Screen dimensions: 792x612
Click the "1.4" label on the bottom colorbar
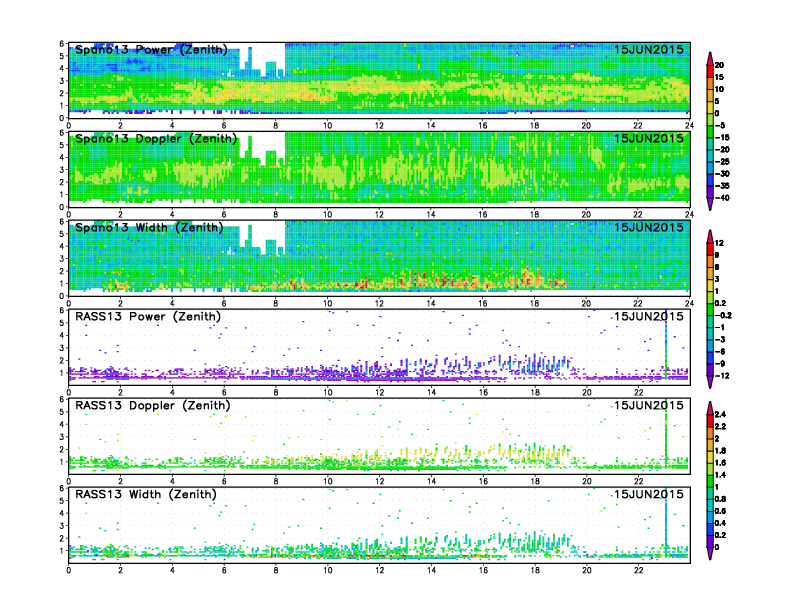pos(720,475)
